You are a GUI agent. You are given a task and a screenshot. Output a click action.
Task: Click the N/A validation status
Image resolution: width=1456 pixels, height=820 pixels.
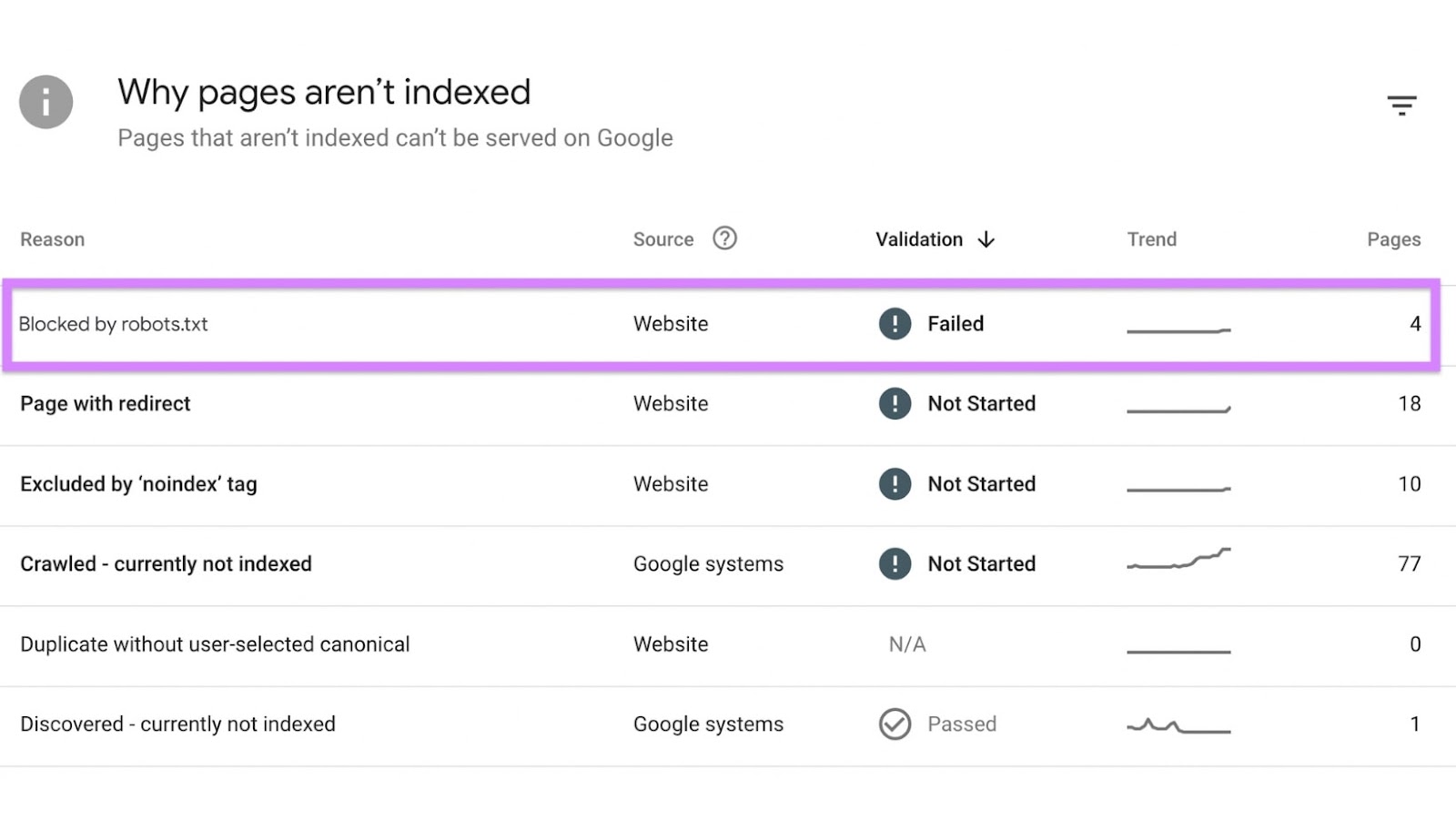coord(906,643)
